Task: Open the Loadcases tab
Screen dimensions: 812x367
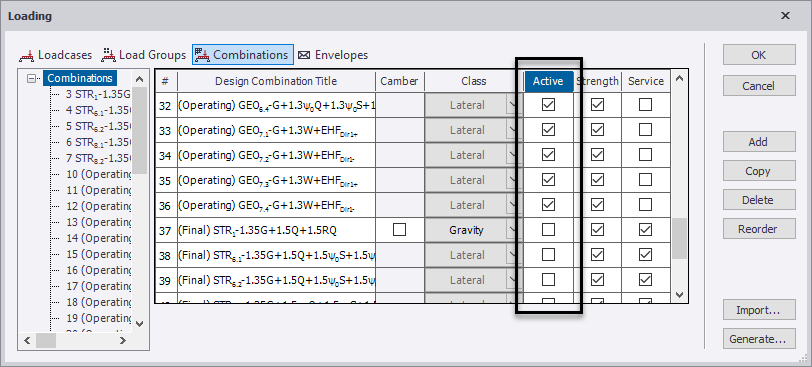Action: (x=55, y=55)
